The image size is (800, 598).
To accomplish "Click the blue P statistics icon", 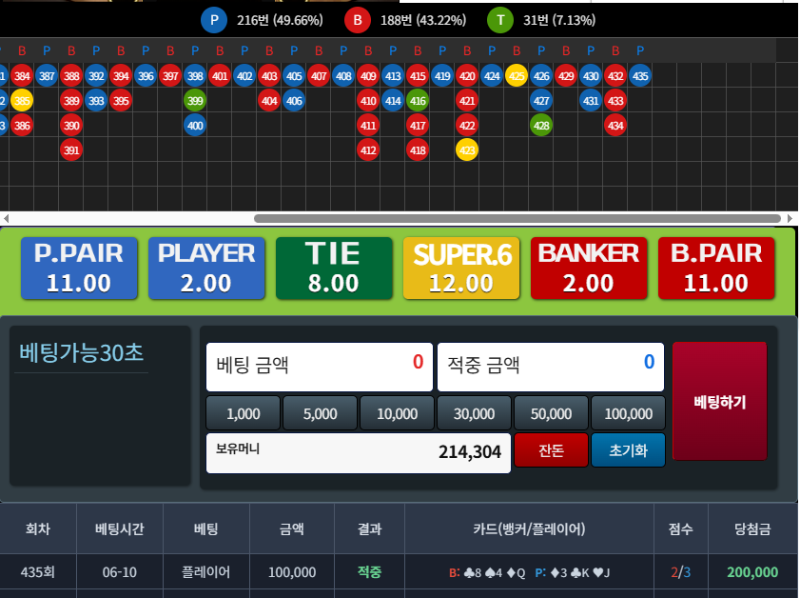I will click(214, 20).
